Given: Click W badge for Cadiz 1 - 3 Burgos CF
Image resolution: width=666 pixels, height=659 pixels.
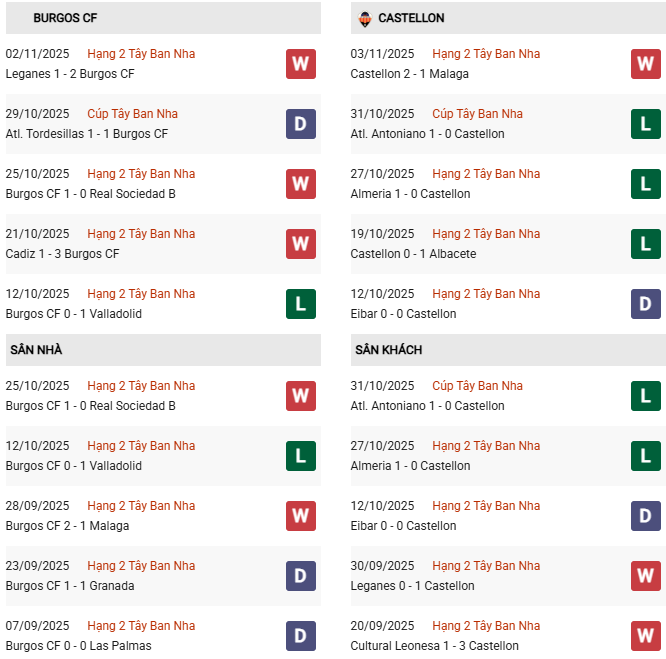Looking at the screenshot, I should [x=300, y=244].
